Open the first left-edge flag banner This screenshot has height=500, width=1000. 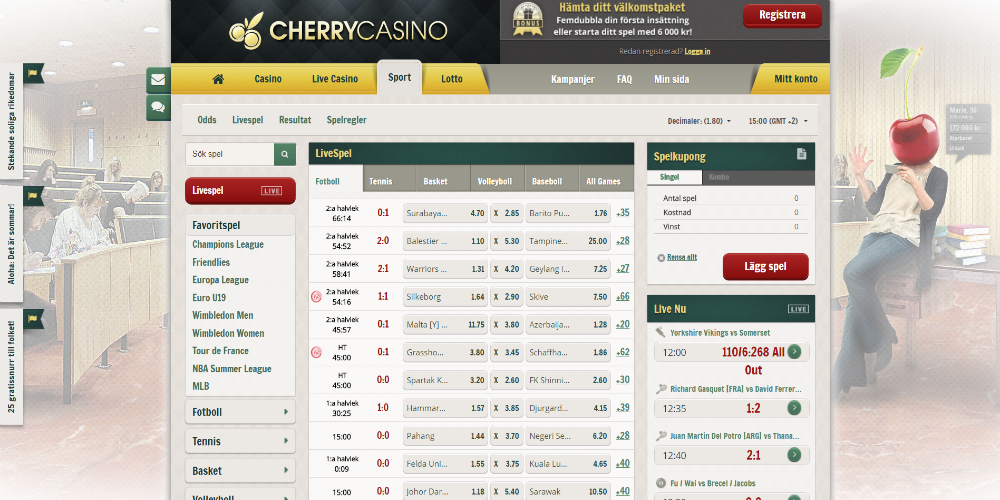(34, 73)
